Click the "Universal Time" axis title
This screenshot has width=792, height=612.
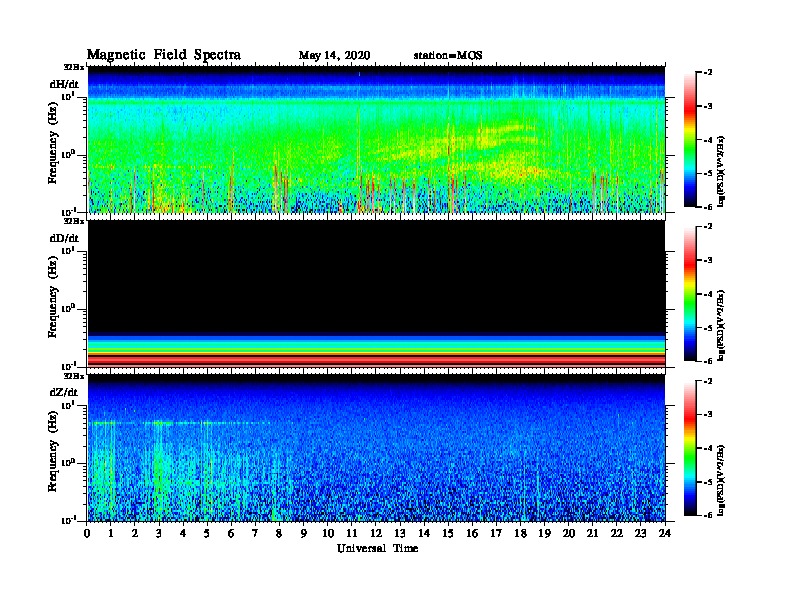[x=377, y=548]
